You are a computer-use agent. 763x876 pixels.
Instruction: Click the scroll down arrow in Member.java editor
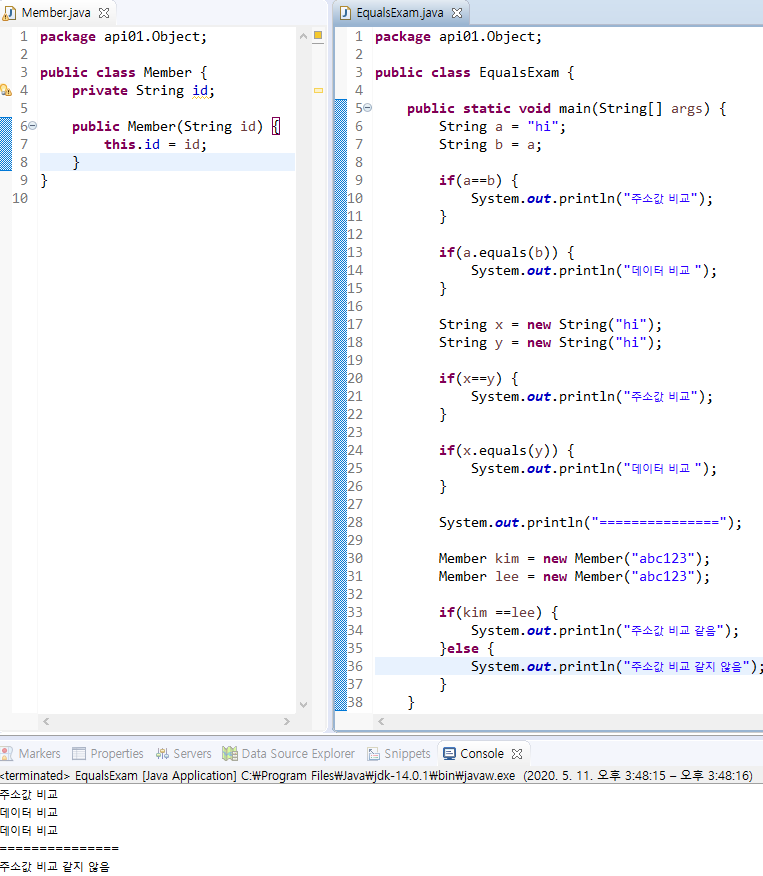coord(303,704)
